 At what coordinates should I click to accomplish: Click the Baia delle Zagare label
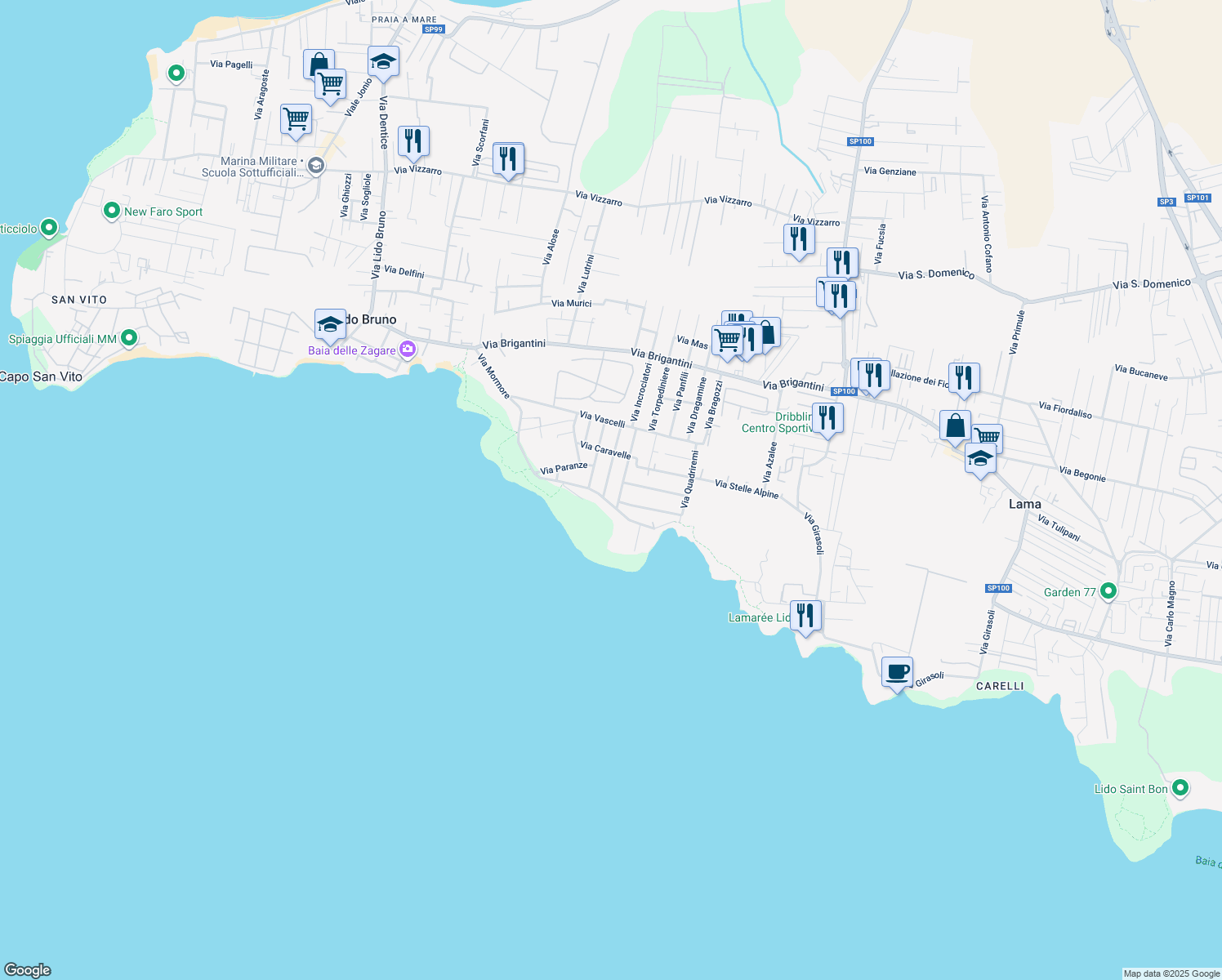tap(351, 350)
